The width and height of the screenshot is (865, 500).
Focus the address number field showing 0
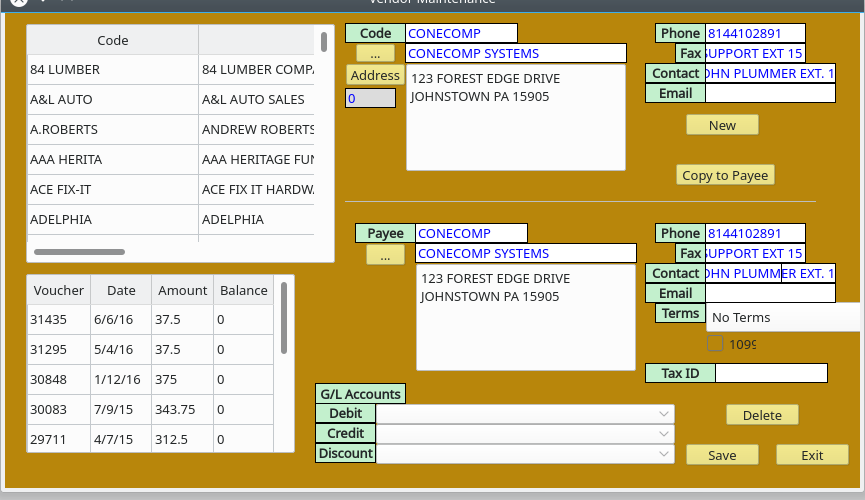click(370, 98)
